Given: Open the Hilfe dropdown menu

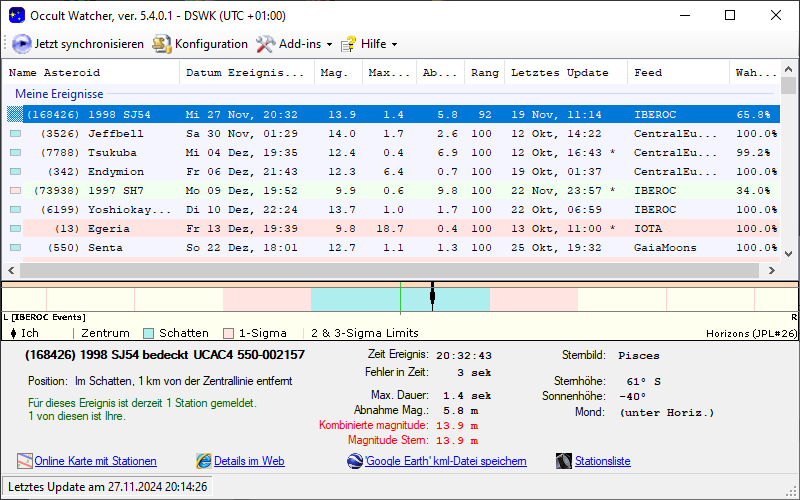Looking at the screenshot, I should point(369,44).
